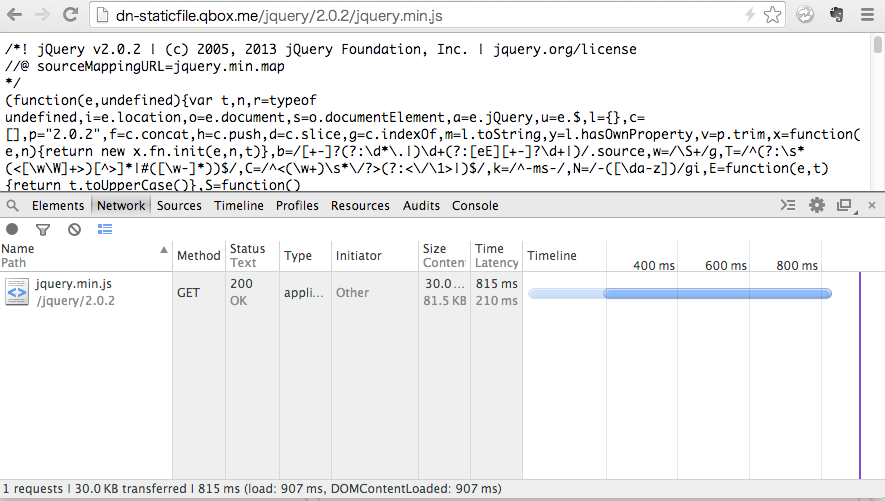885x501 pixels.
Task: Click the 210 ms latency value
Action: tap(497, 301)
